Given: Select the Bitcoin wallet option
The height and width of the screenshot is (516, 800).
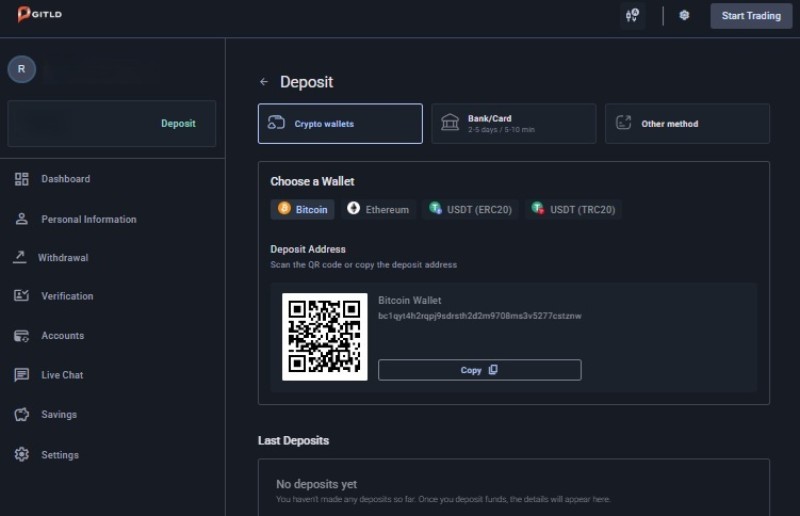Looking at the screenshot, I should click(x=303, y=210).
